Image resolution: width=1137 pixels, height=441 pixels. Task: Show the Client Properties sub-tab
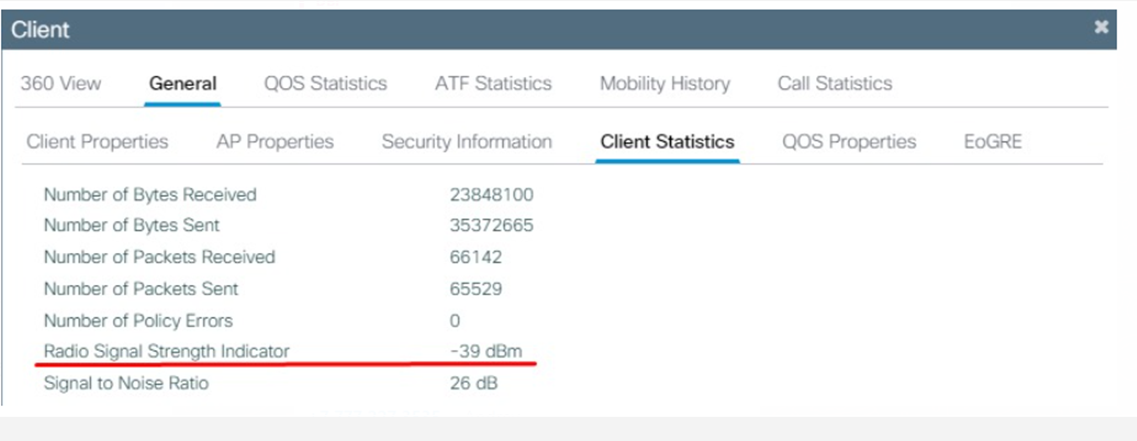coord(97,142)
